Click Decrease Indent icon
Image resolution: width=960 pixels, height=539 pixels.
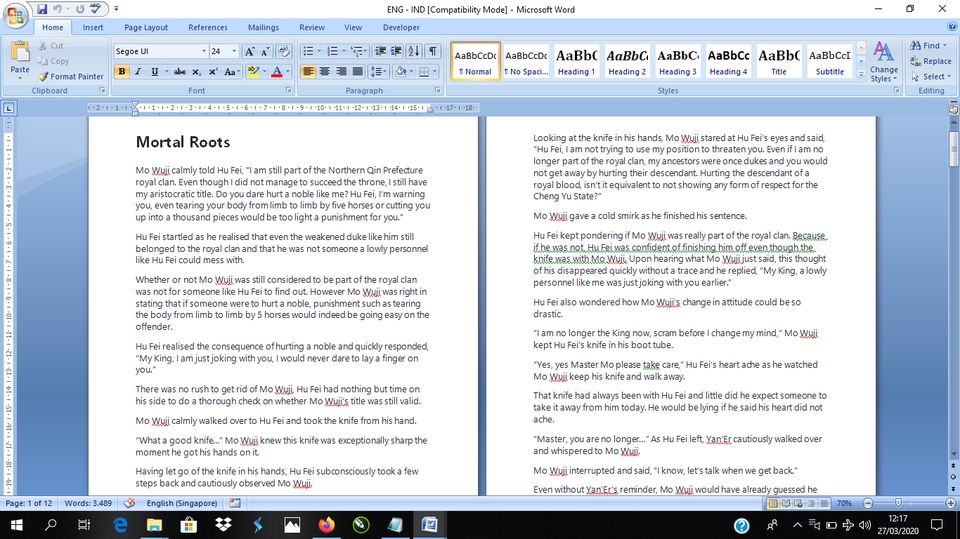[380, 51]
